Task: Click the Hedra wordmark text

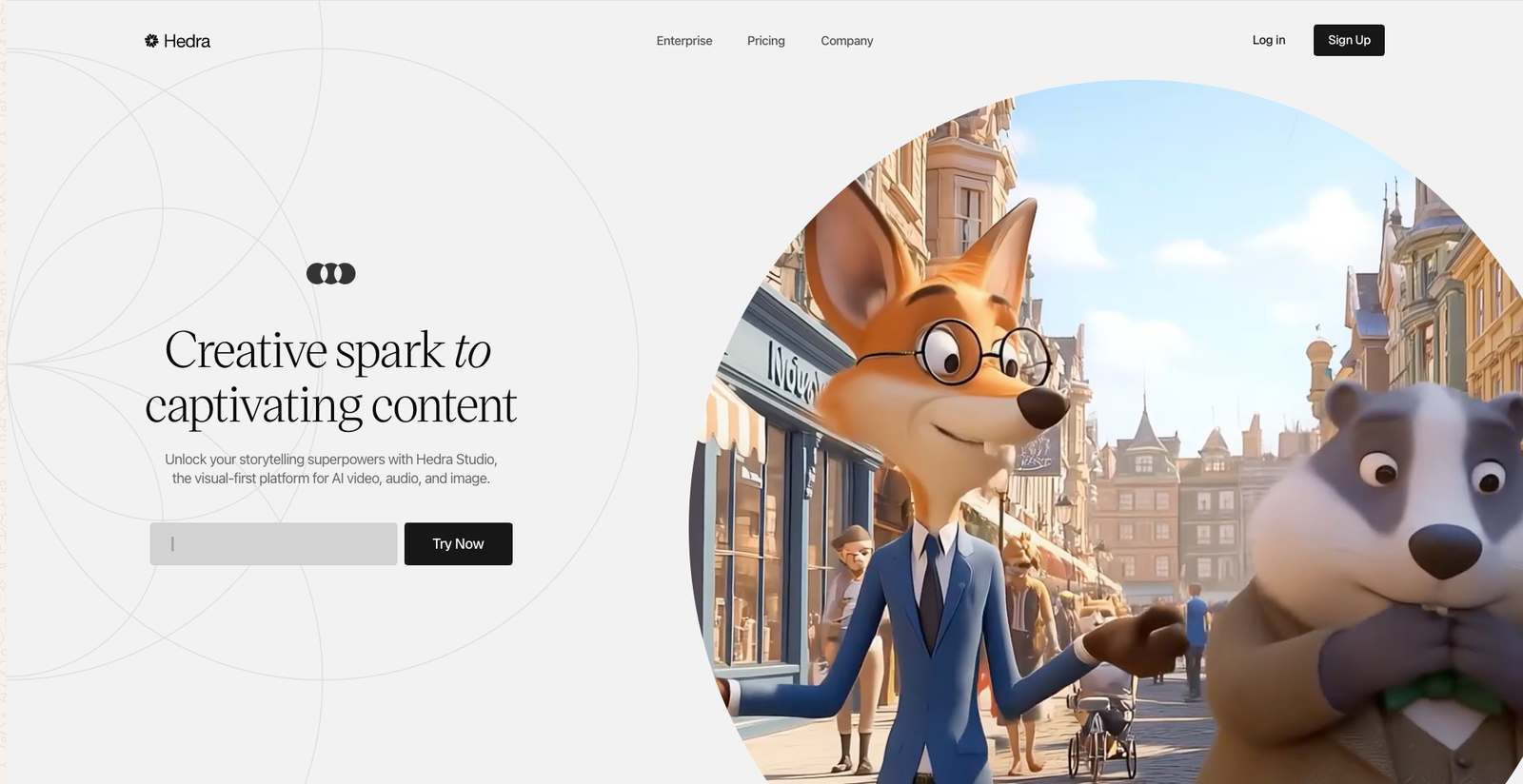Action: point(187,41)
